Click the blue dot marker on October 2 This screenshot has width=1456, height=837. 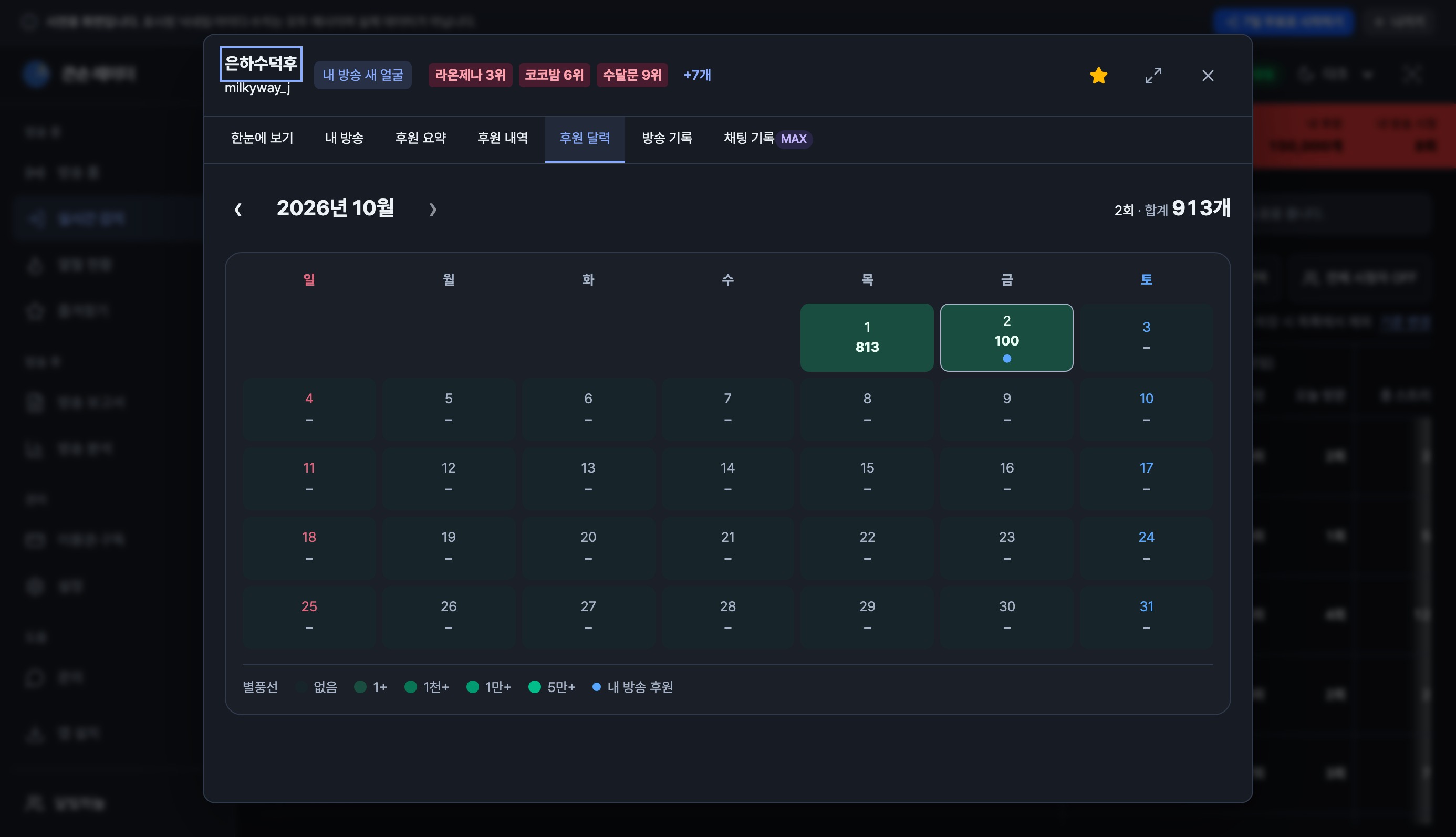click(1007, 359)
